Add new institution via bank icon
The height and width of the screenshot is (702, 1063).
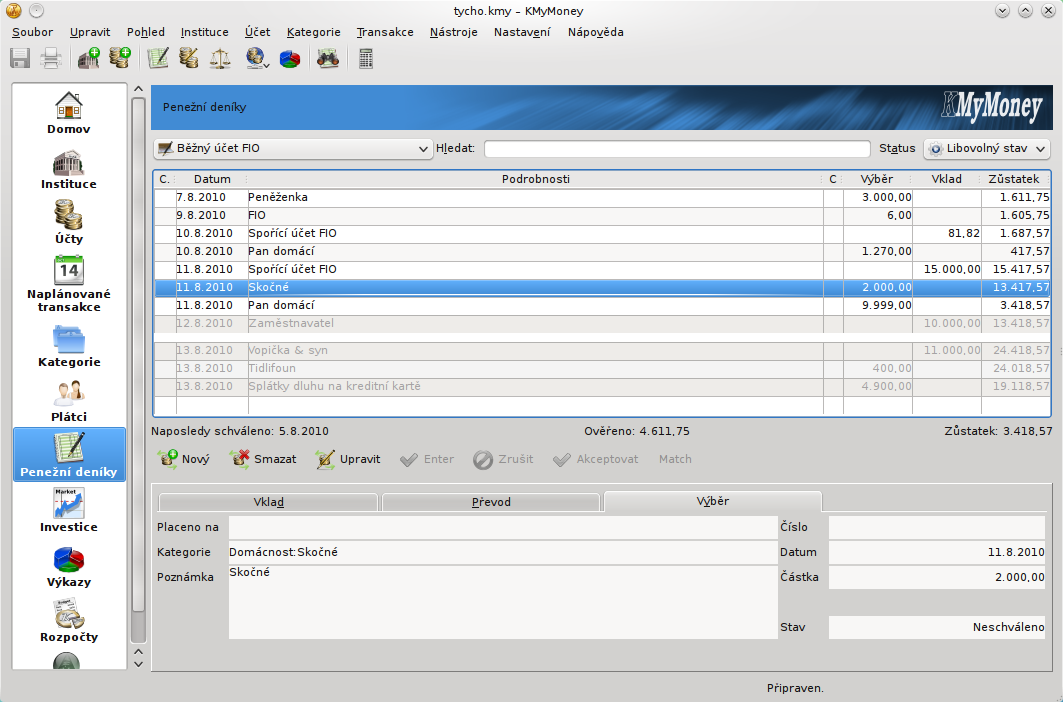[89, 59]
